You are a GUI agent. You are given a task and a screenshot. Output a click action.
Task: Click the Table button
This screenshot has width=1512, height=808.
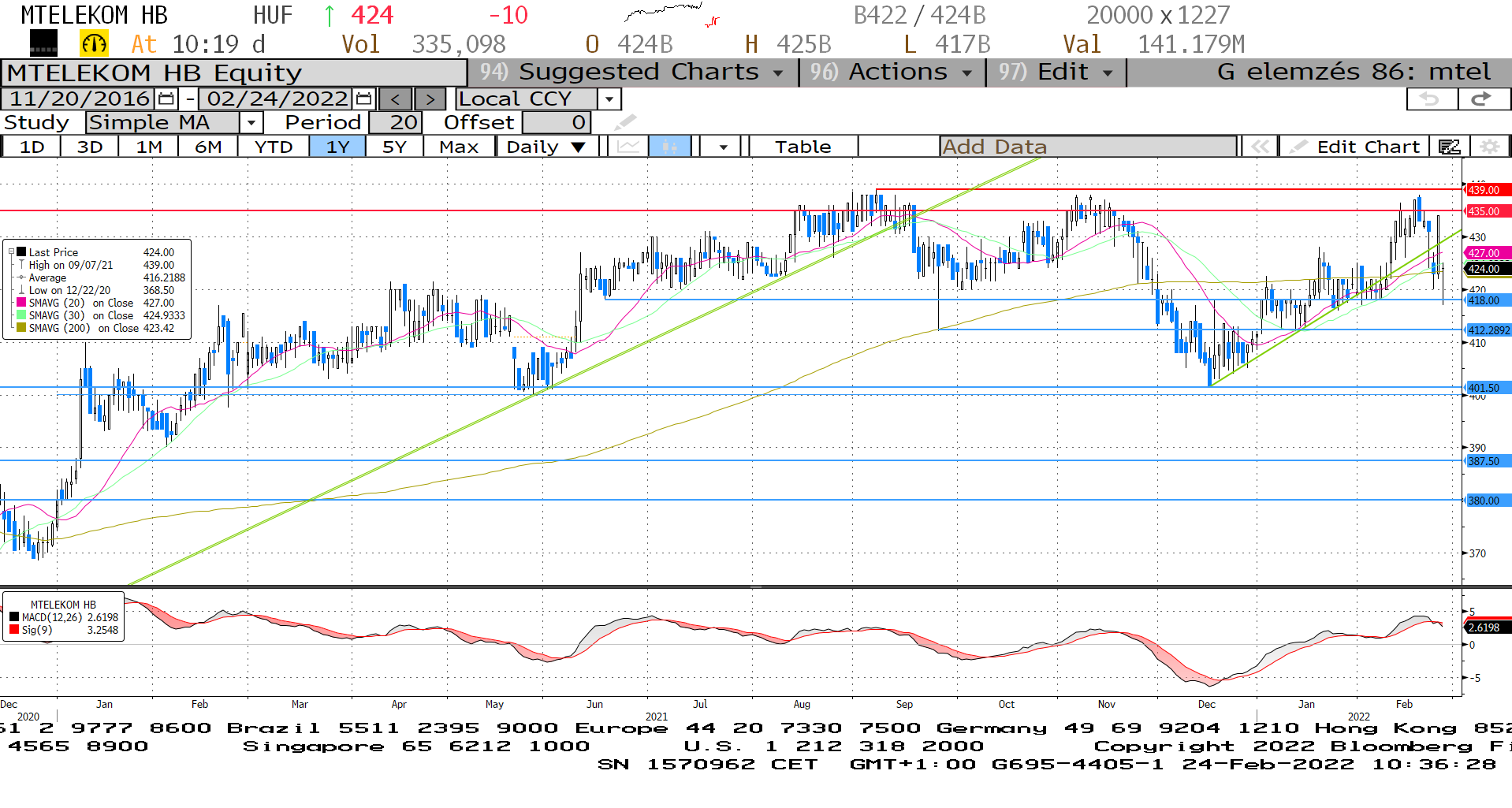tap(803, 147)
